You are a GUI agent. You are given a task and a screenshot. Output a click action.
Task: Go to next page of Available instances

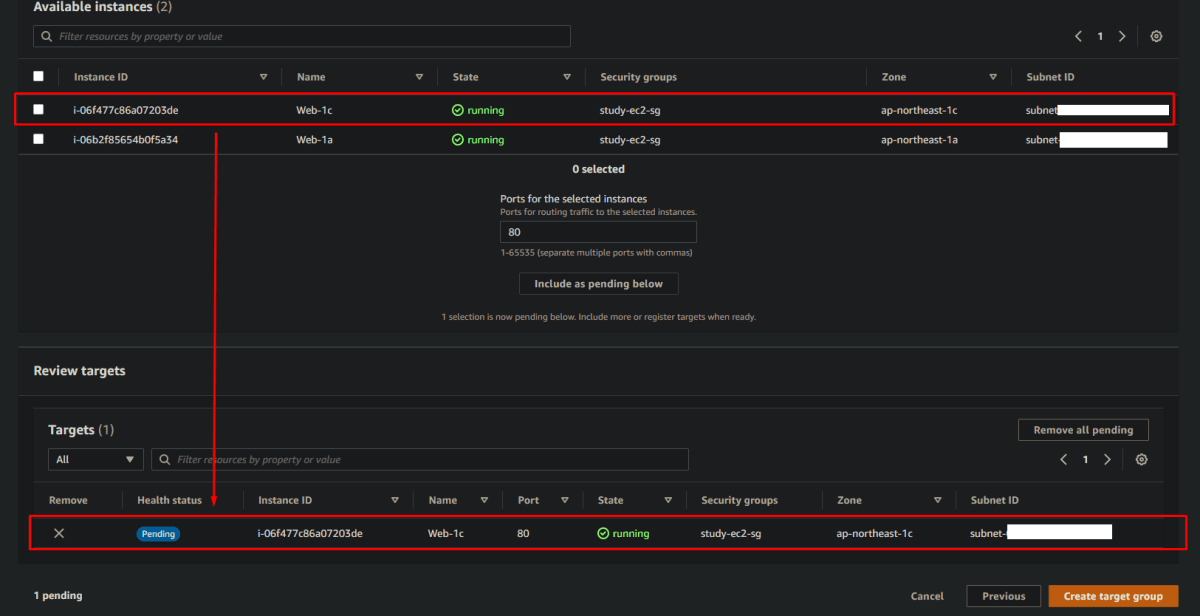click(x=1122, y=36)
